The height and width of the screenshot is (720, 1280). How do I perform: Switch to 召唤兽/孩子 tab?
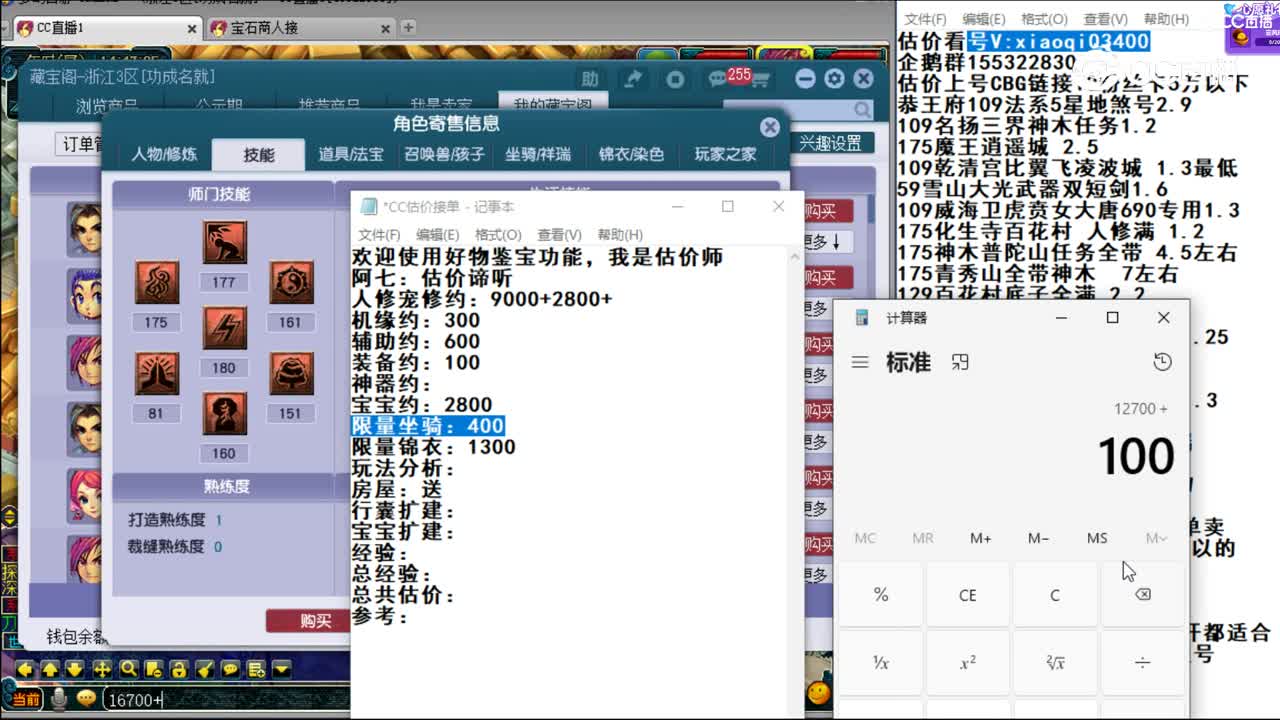(444, 154)
